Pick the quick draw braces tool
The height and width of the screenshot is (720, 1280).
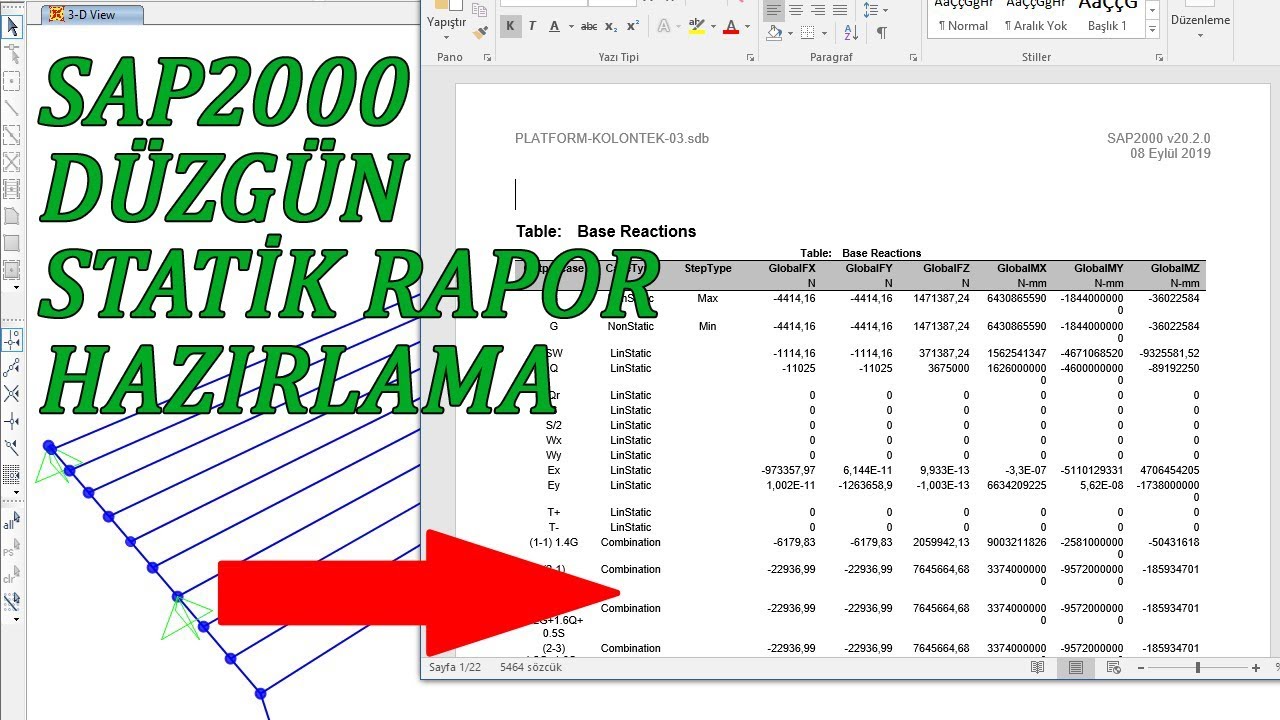(12, 162)
